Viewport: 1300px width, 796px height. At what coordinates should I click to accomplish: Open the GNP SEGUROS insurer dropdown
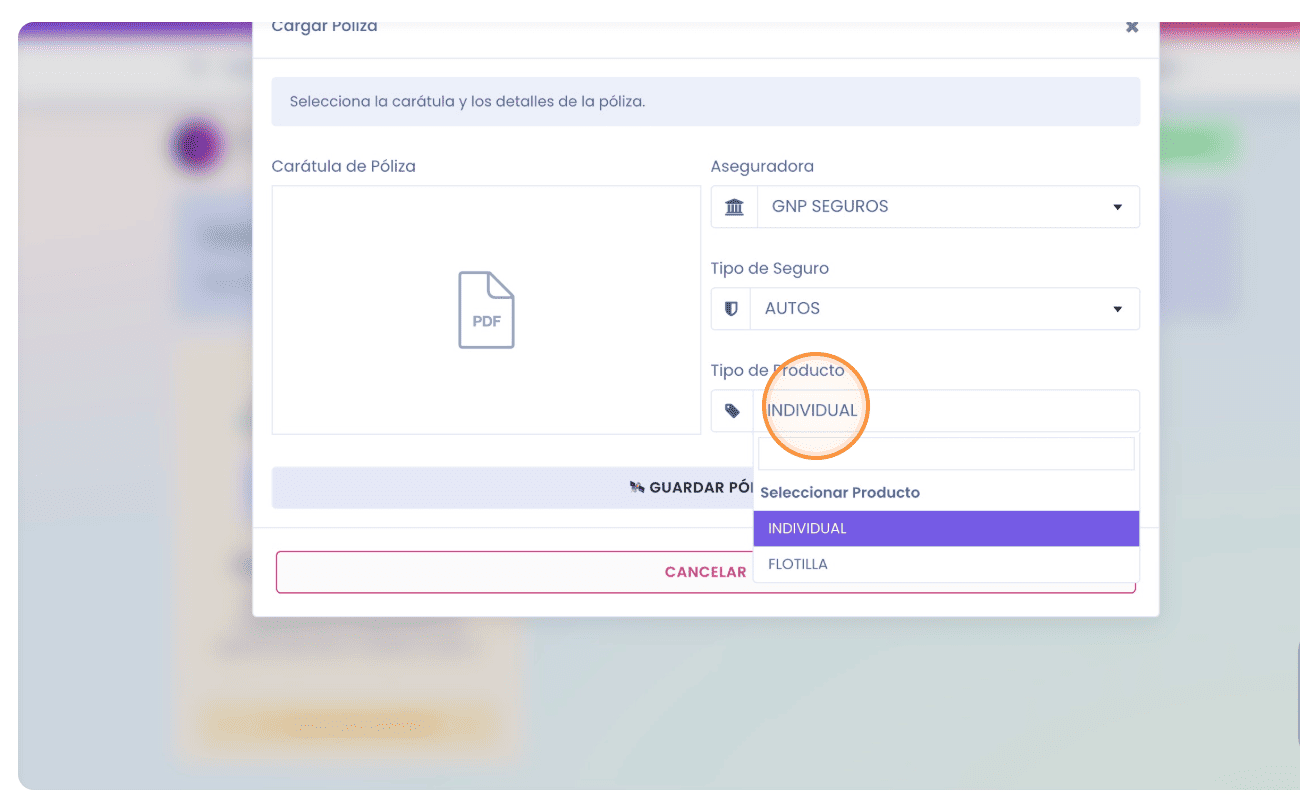pos(948,207)
